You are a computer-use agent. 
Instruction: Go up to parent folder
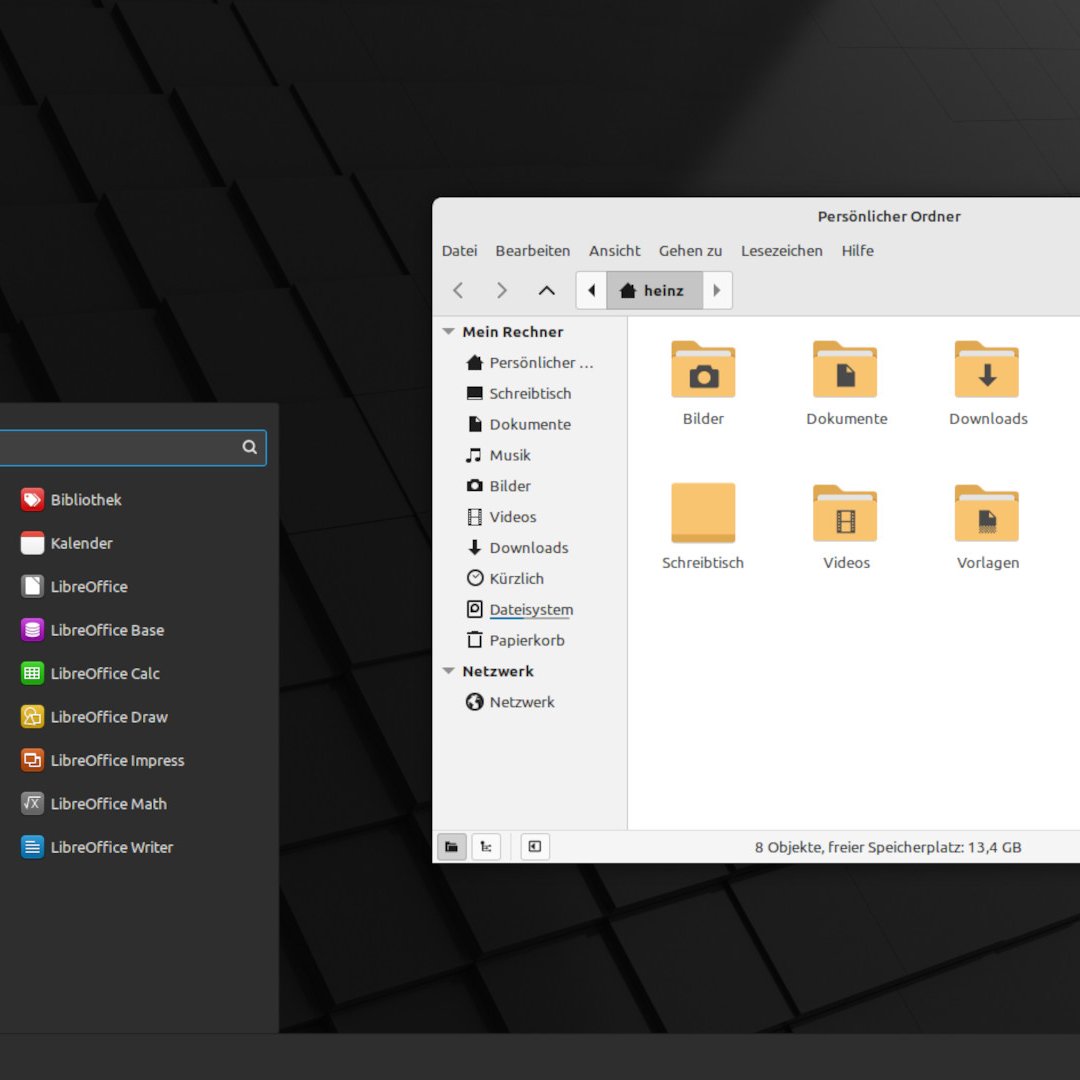[x=546, y=291]
